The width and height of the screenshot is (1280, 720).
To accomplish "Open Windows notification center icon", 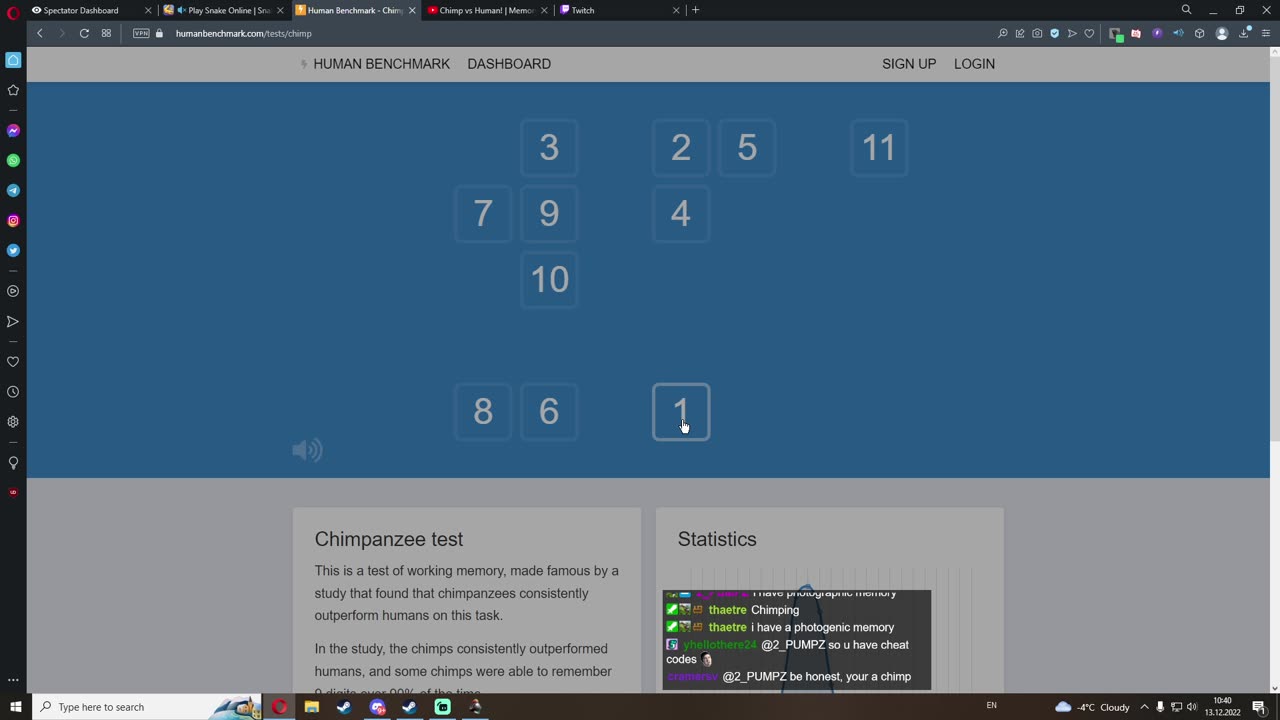I will (1260, 707).
